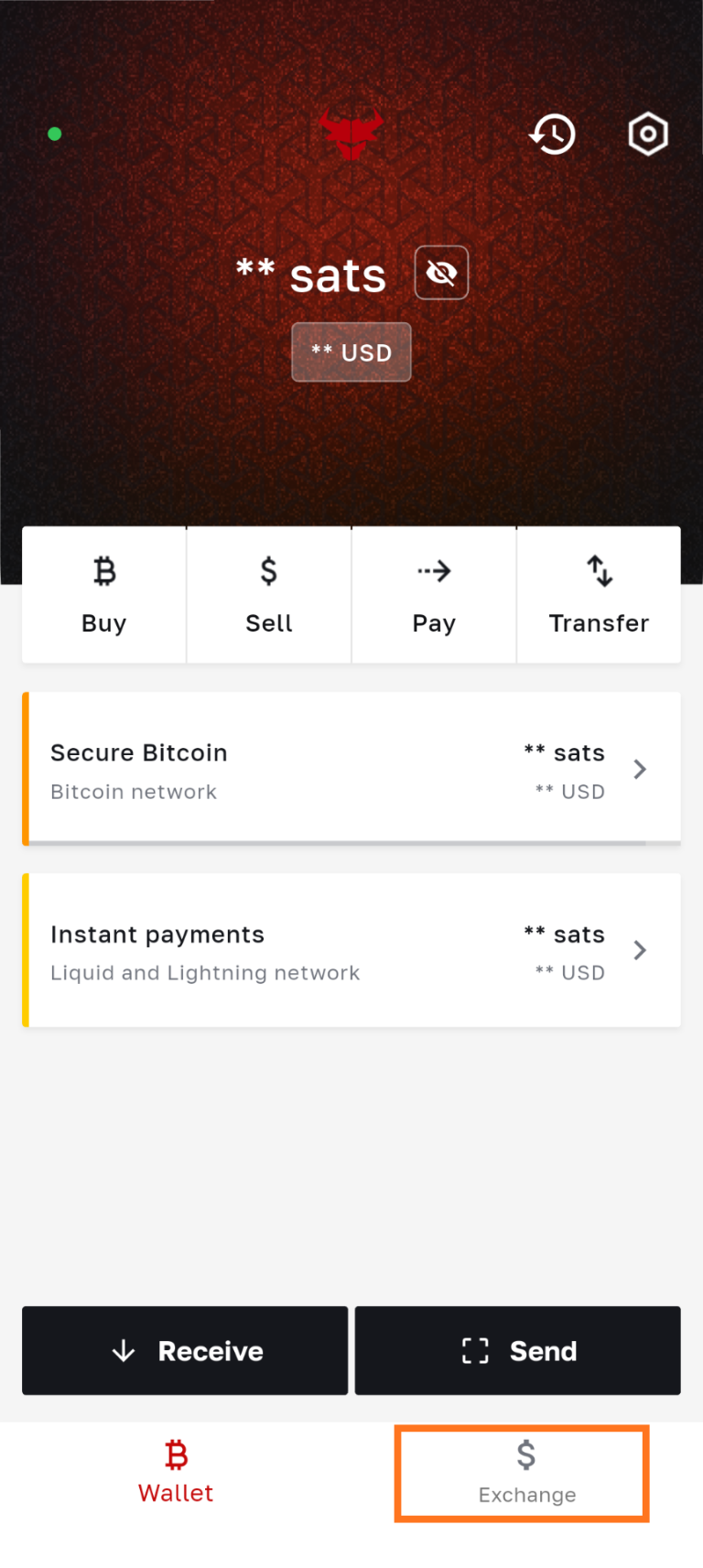Tap the dashed arrow Pay icon
Viewport: 703px width, 1568px height.
(x=434, y=571)
